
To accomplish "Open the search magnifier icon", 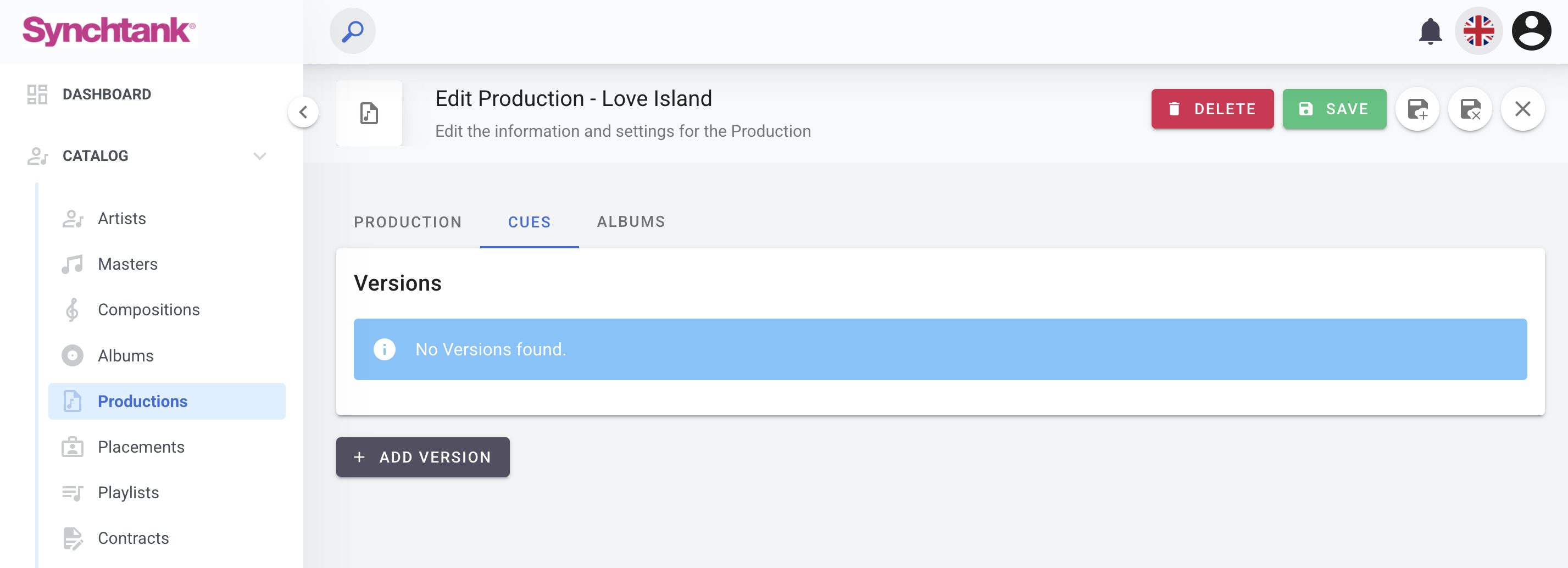I will point(352,31).
